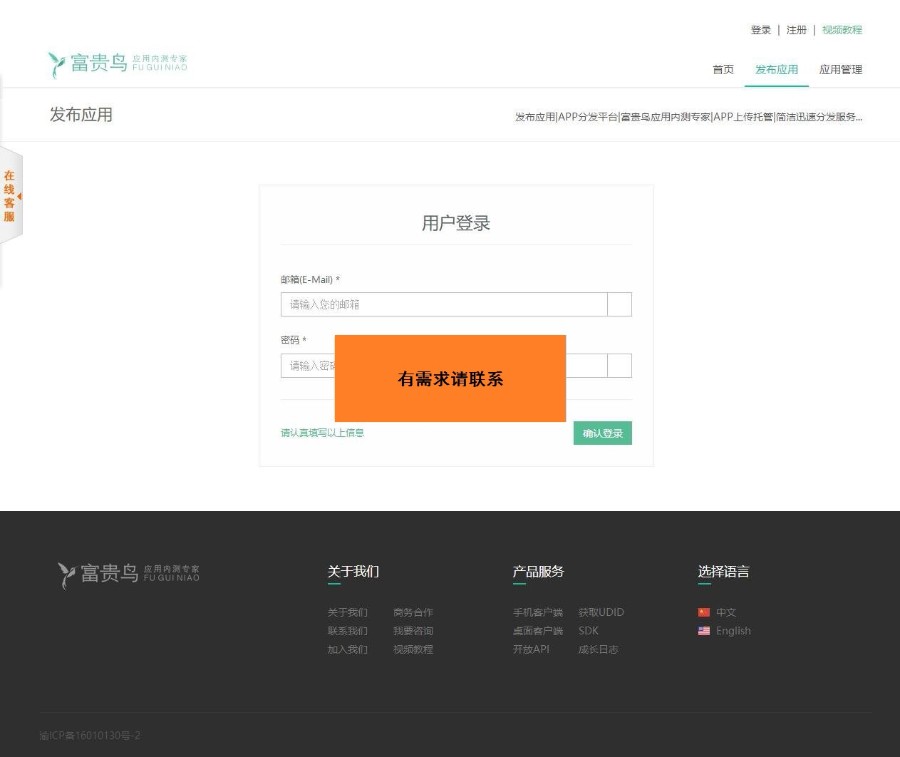Open footer link 开放API
900x757 pixels.
click(x=531, y=649)
